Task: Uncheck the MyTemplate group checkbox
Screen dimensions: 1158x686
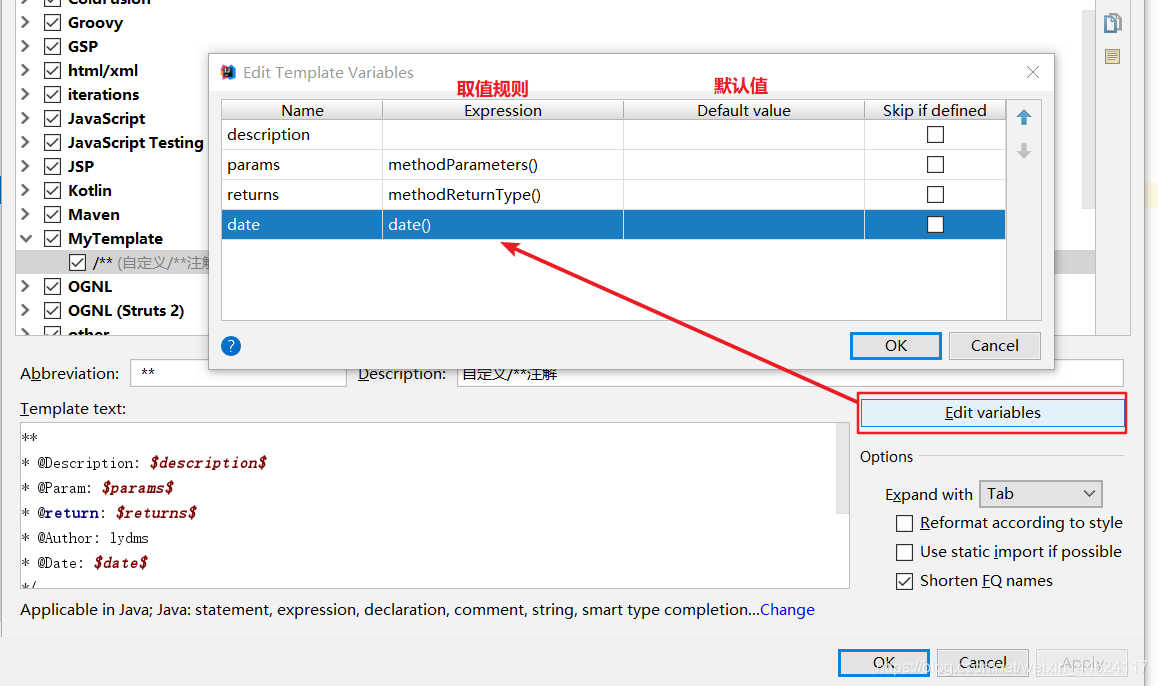Action: 52,239
